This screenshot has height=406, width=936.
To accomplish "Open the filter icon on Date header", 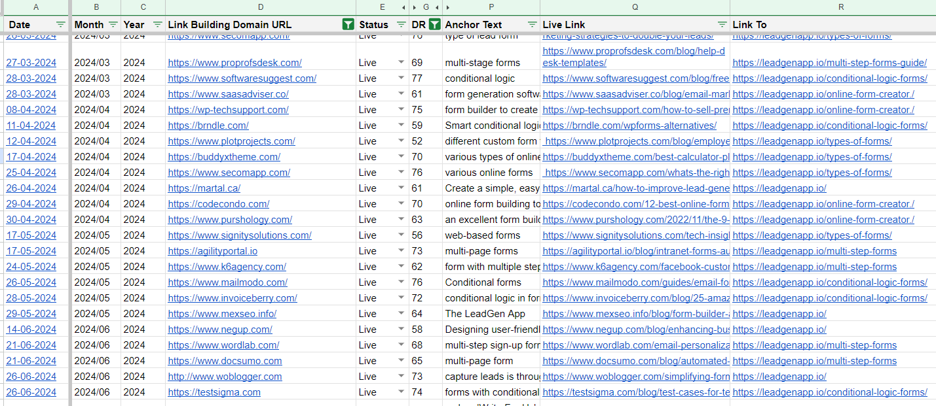I will click(x=60, y=25).
